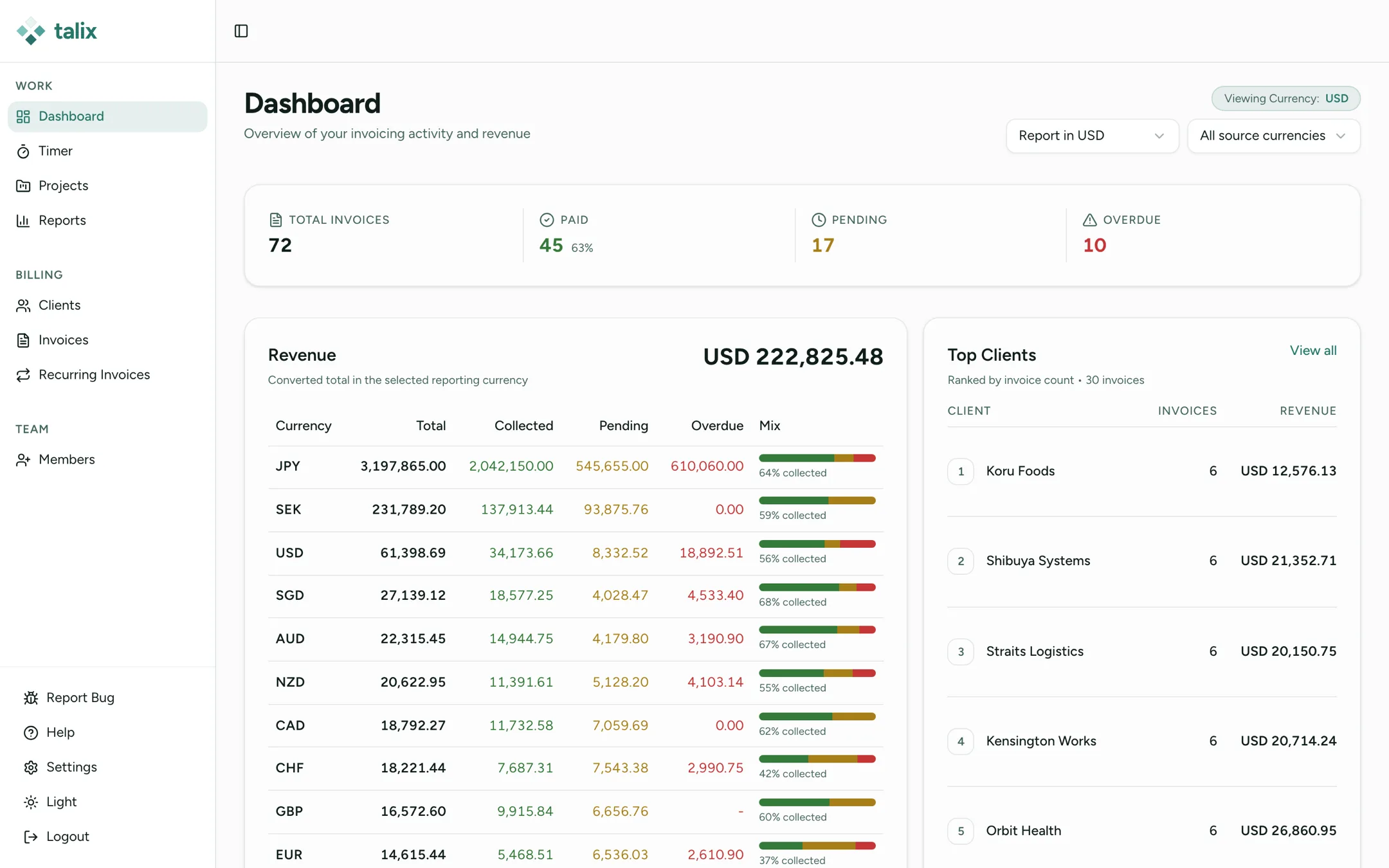Click the Paid checkmark circle icon
The width and height of the screenshot is (1389, 868).
click(547, 220)
